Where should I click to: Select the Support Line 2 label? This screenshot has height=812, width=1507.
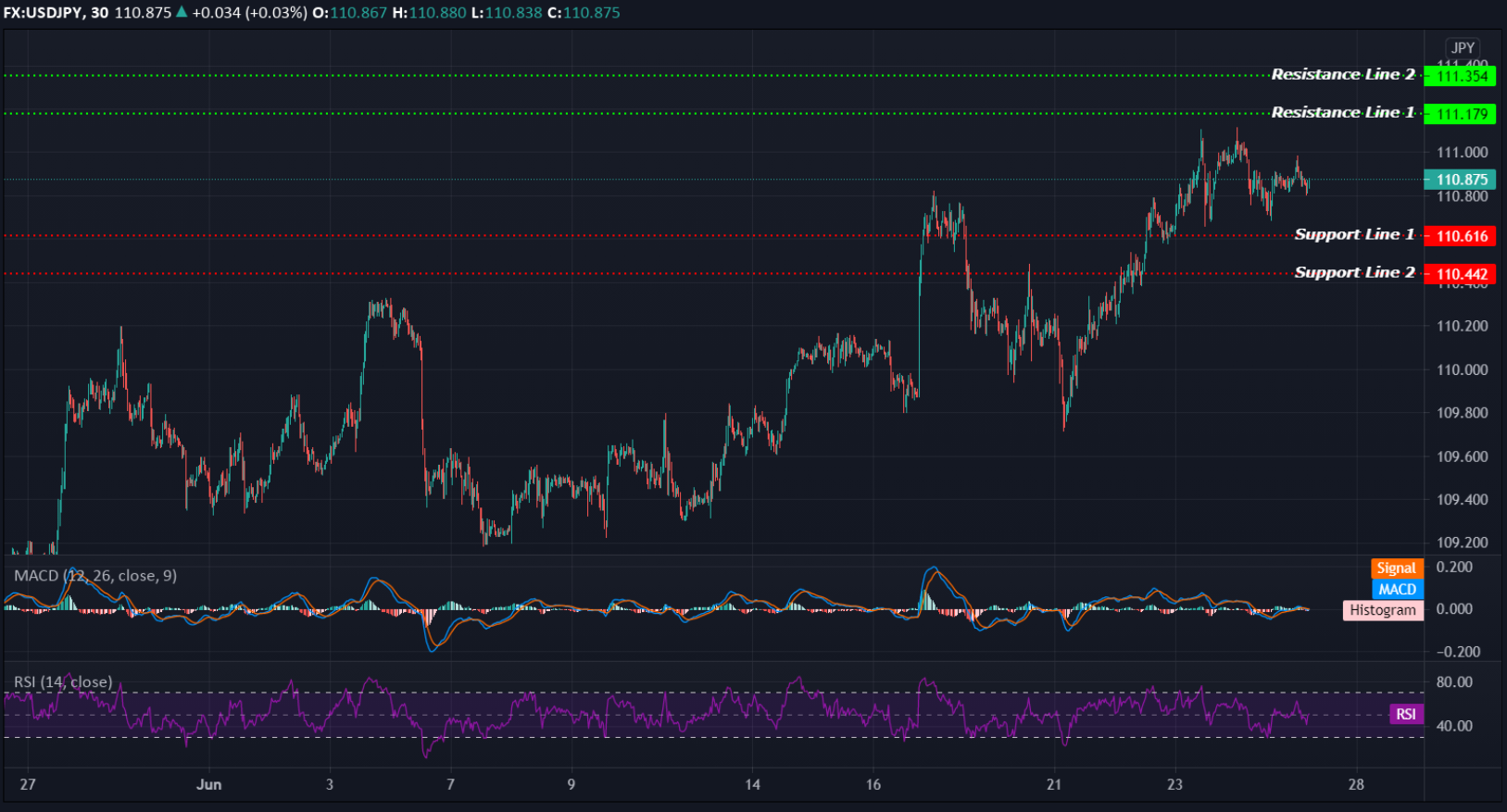pyautogui.click(x=1354, y=272)
